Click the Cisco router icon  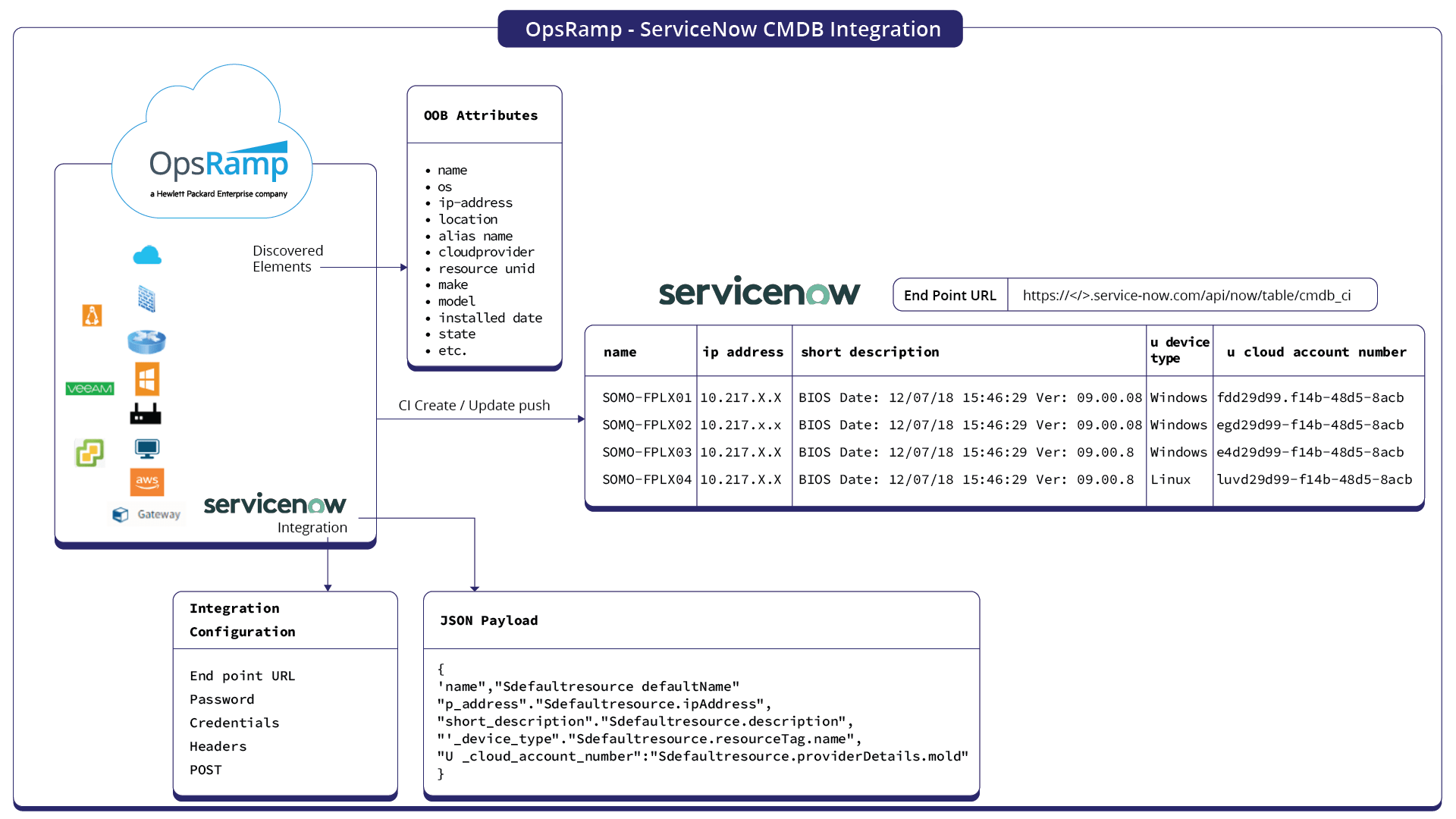[146, 342]
